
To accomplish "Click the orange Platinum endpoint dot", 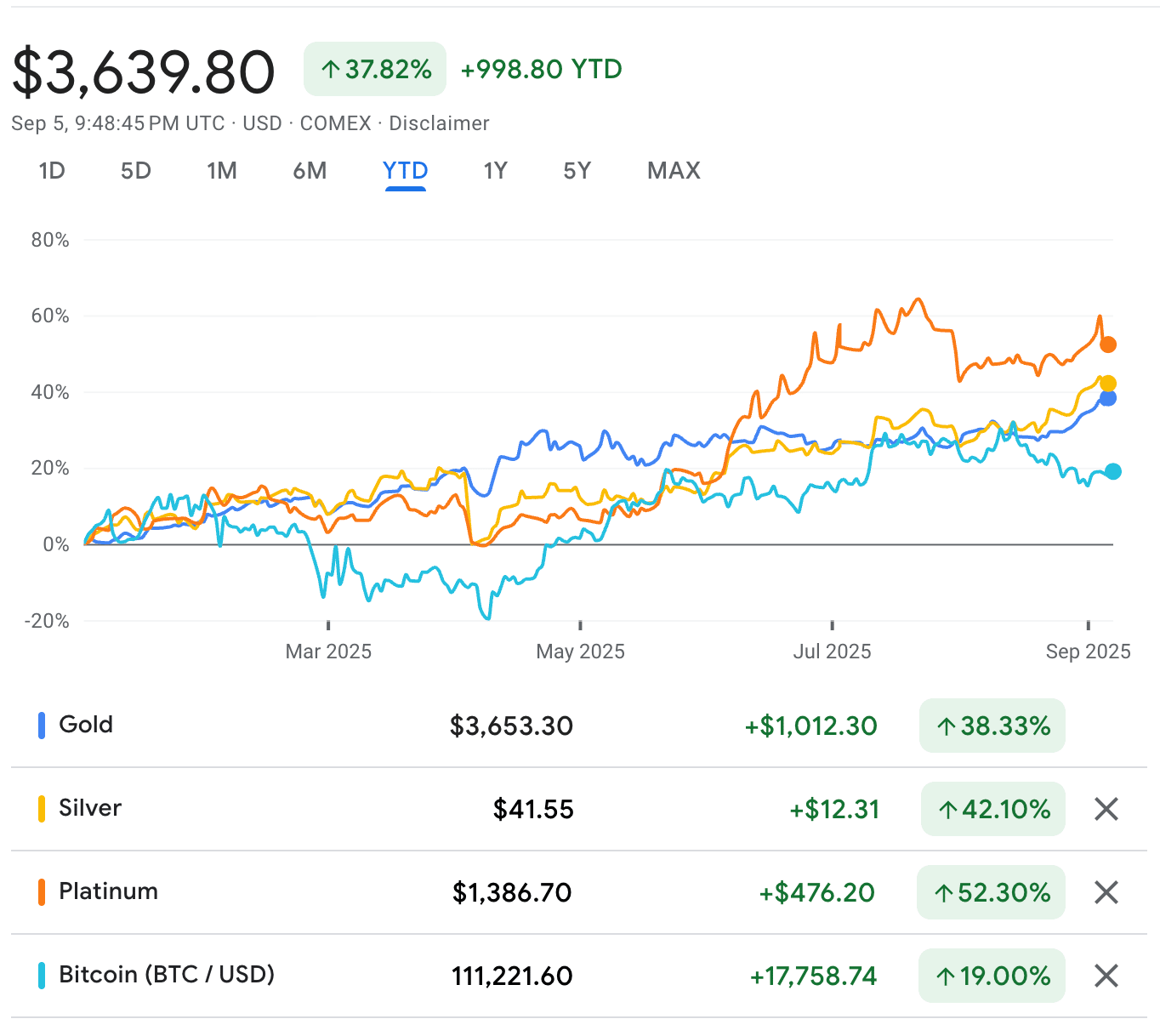I will 1107,344.
